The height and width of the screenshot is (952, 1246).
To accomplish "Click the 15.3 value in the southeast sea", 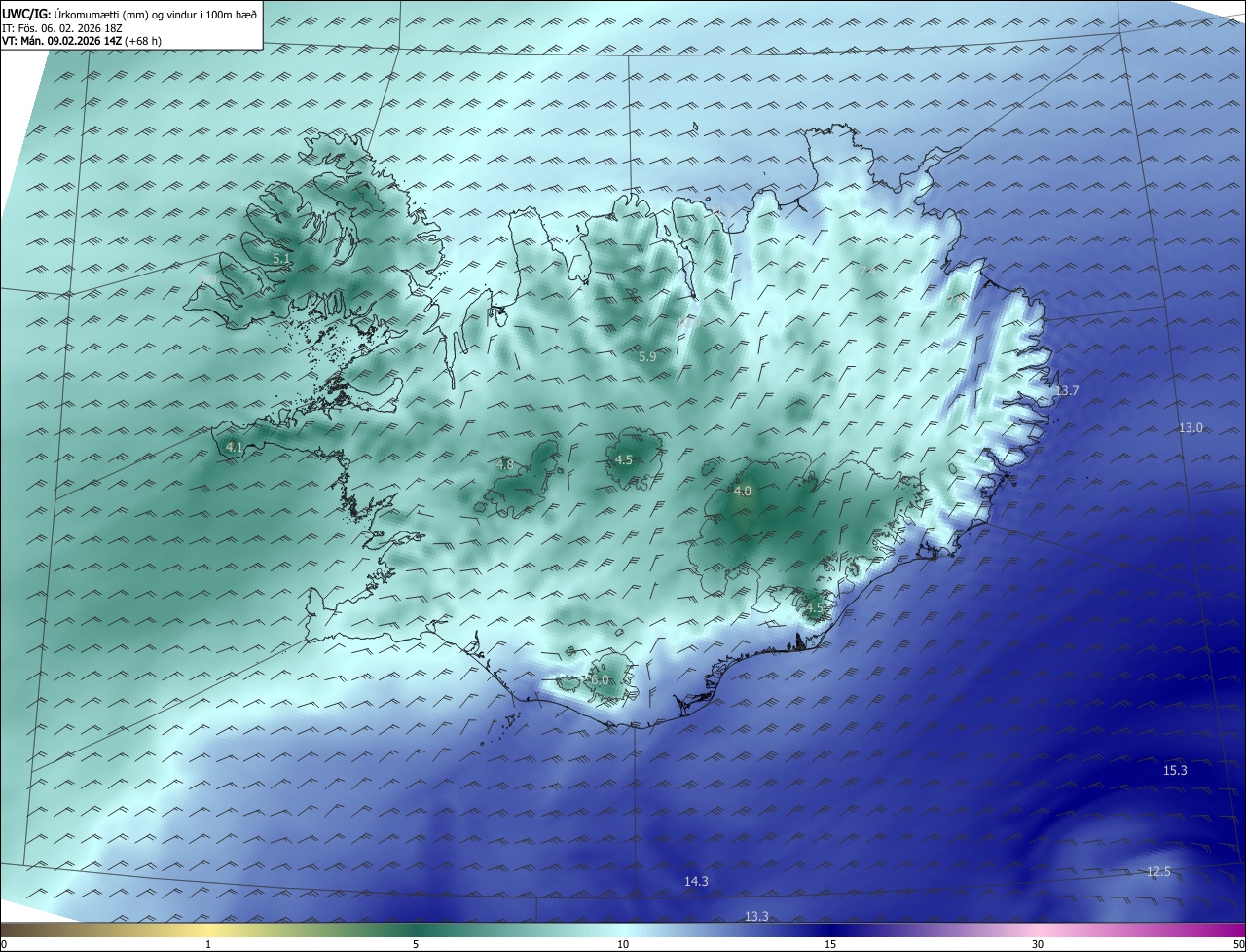I will (x=1175, y=770).
